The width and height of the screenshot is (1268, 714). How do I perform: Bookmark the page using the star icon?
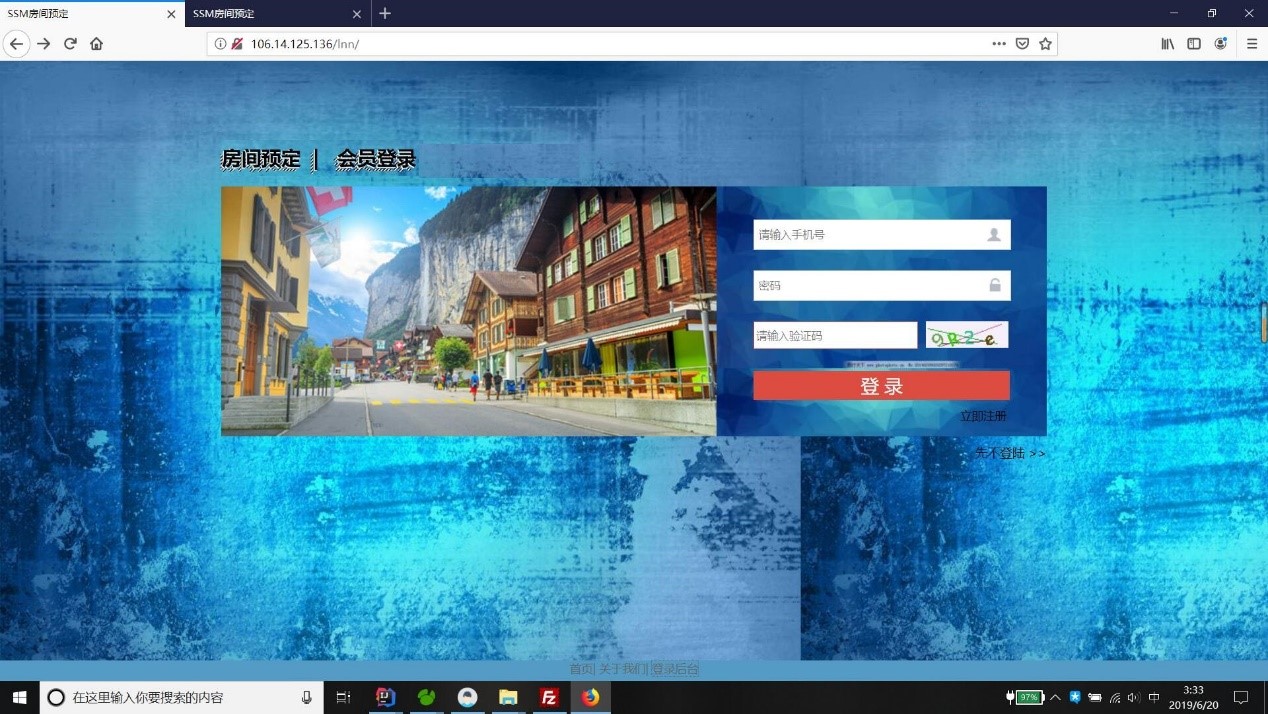pos(1045,44)
